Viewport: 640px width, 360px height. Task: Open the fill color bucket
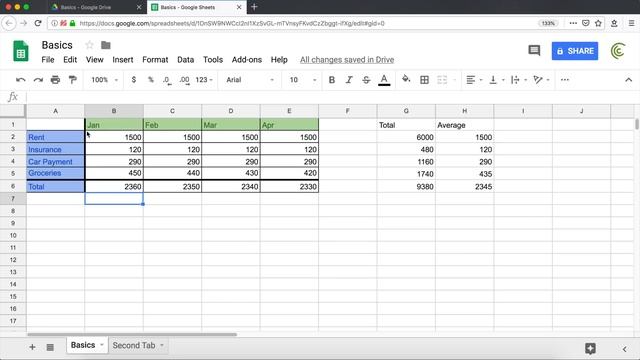(406, 79)
